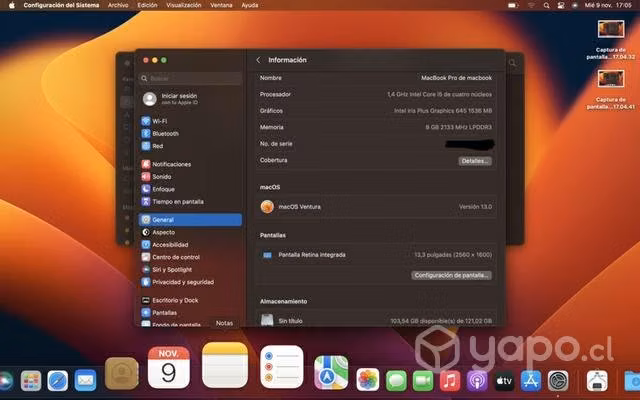Open Calendar from the Dock
The height and width of the screenshot is (400, 640).
[x=169, y=368]
